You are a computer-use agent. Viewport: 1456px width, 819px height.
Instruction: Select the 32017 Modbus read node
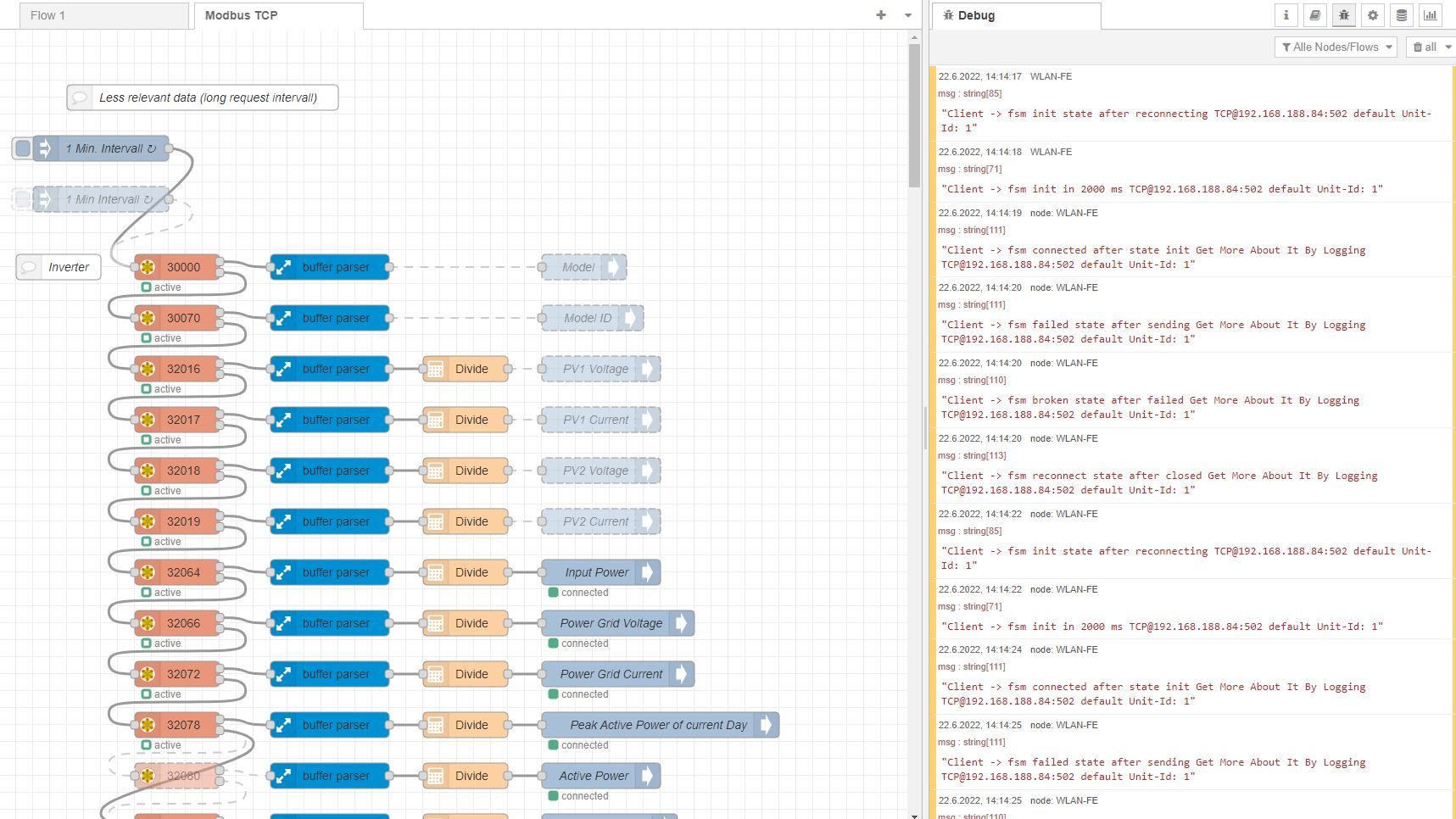tap(177, 420)
